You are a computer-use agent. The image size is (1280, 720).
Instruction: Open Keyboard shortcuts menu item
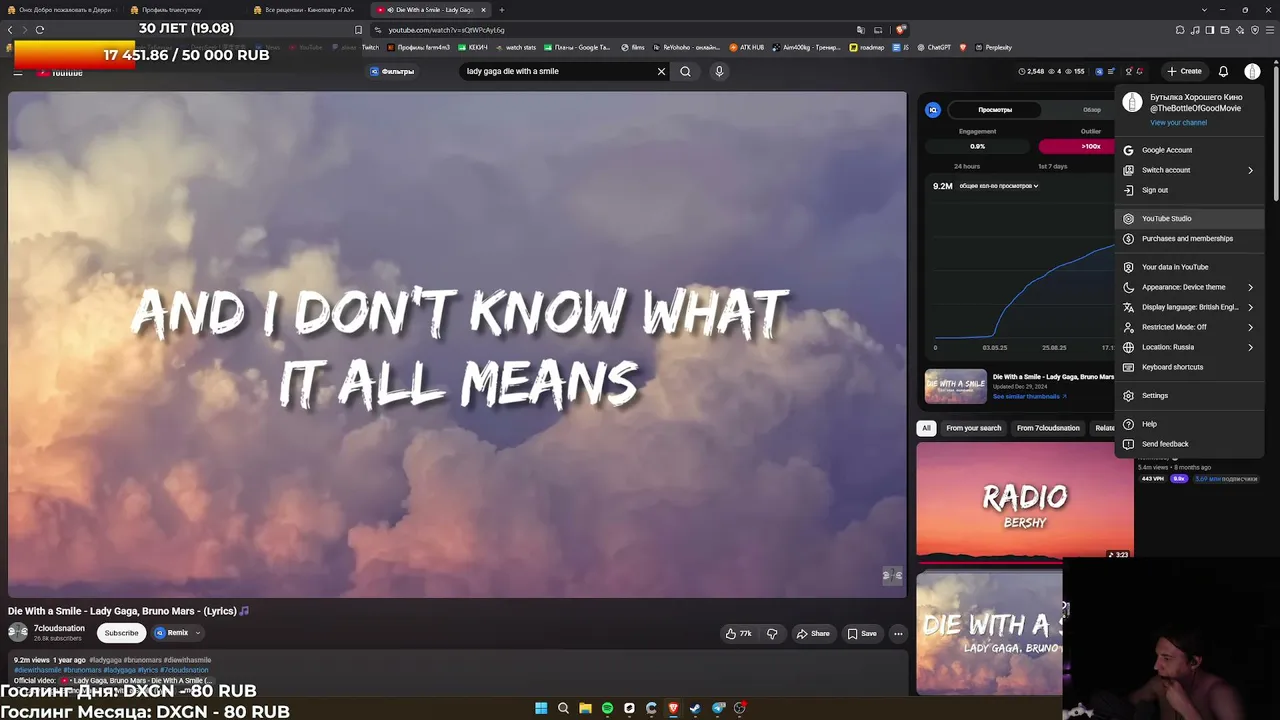[1189, 367]
